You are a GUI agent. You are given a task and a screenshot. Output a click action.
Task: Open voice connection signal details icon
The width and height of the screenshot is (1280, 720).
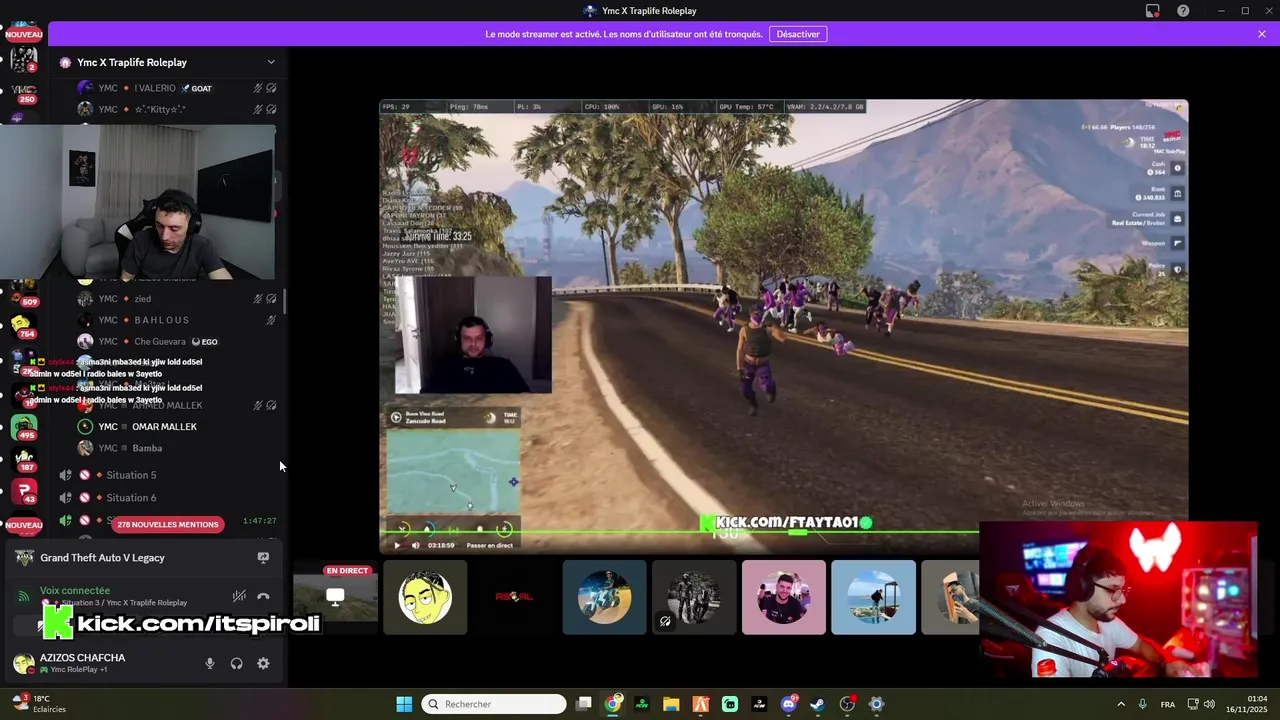[23, 596]
